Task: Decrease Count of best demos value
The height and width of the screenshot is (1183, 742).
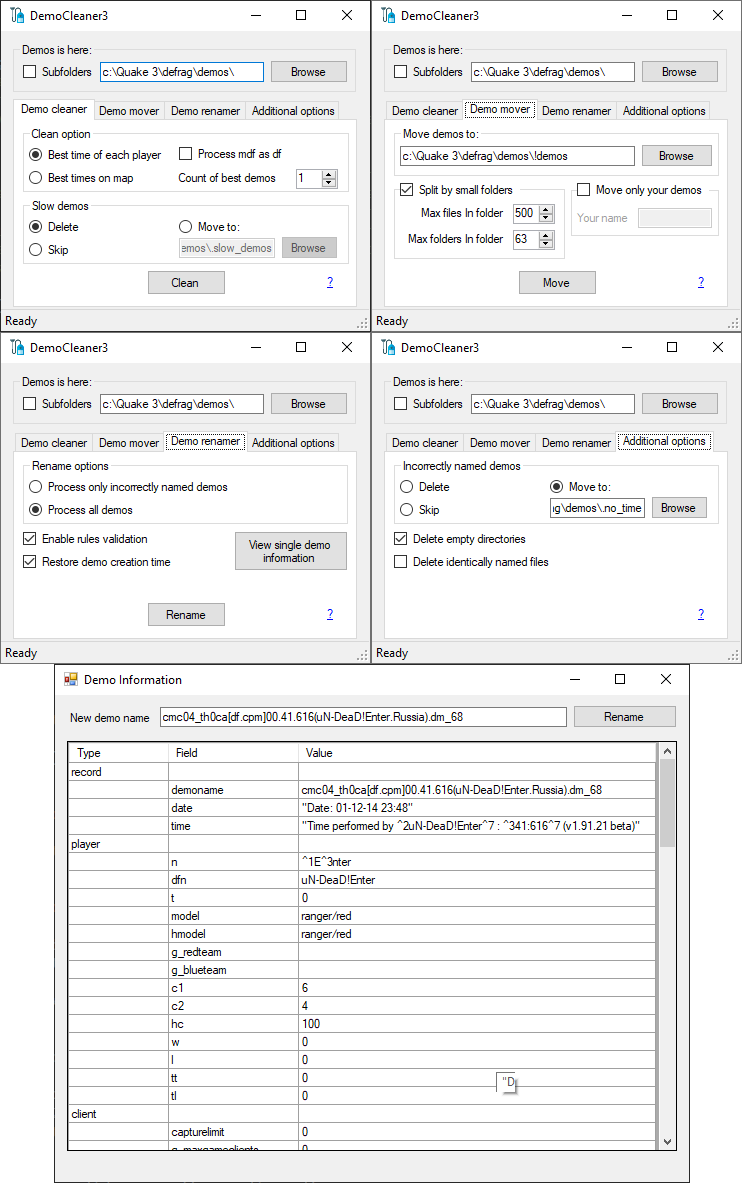Action: (x=328, y=183)
